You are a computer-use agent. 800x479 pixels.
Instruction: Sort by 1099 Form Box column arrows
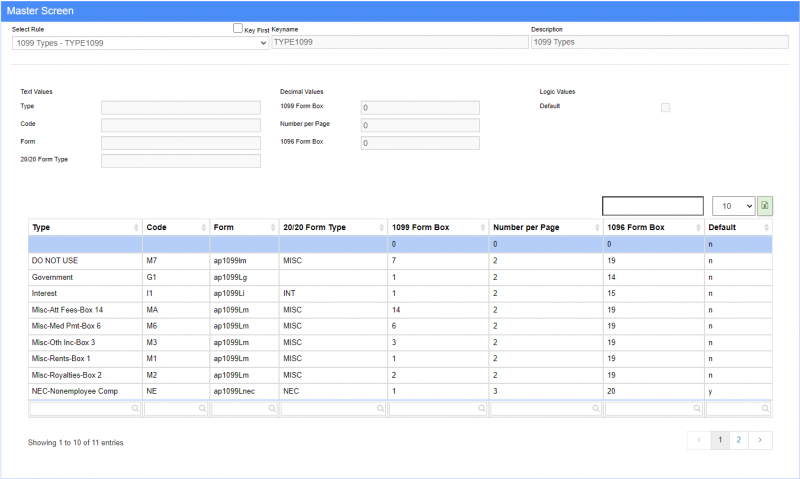482,228
